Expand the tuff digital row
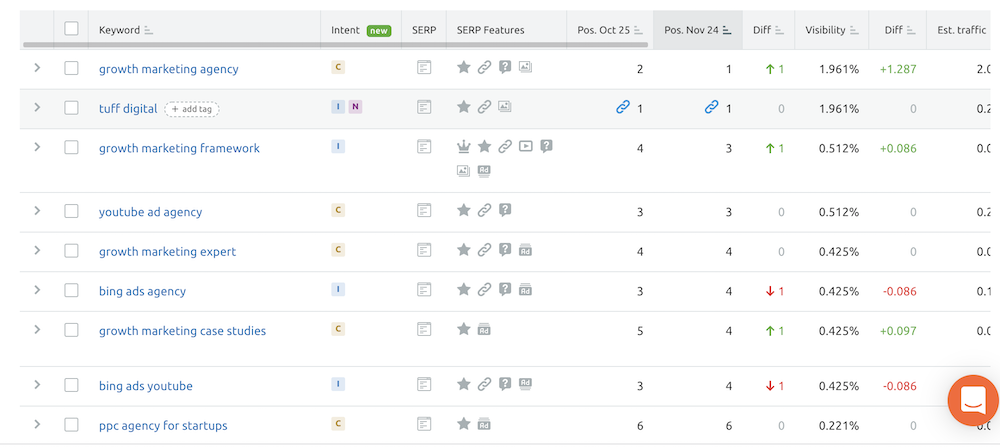The height and width of the screenshot is (447, 1000). pos(37,106)
